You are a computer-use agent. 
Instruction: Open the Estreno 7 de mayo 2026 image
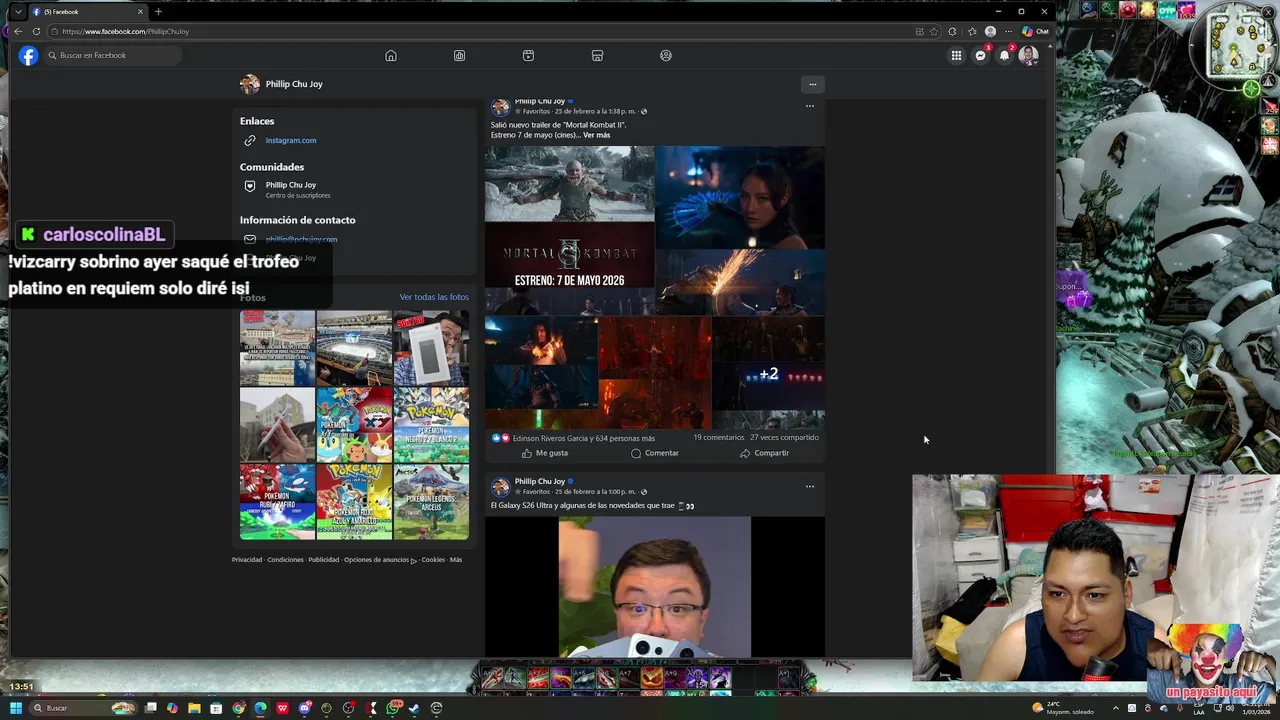pyautogui.click(x=570, y=268)
